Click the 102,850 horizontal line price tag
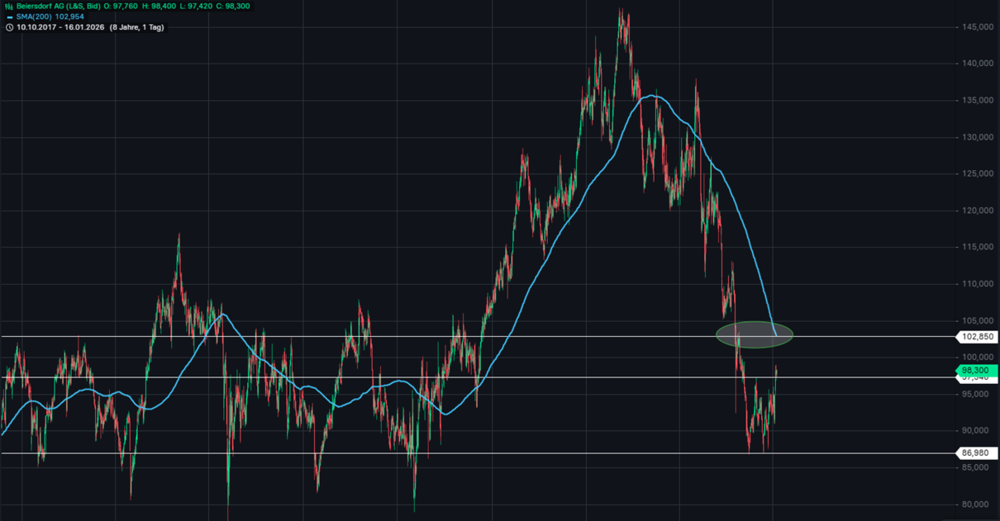Image resolution: width=1000 pixels, height=521 pixels. [x=976, y=337]
